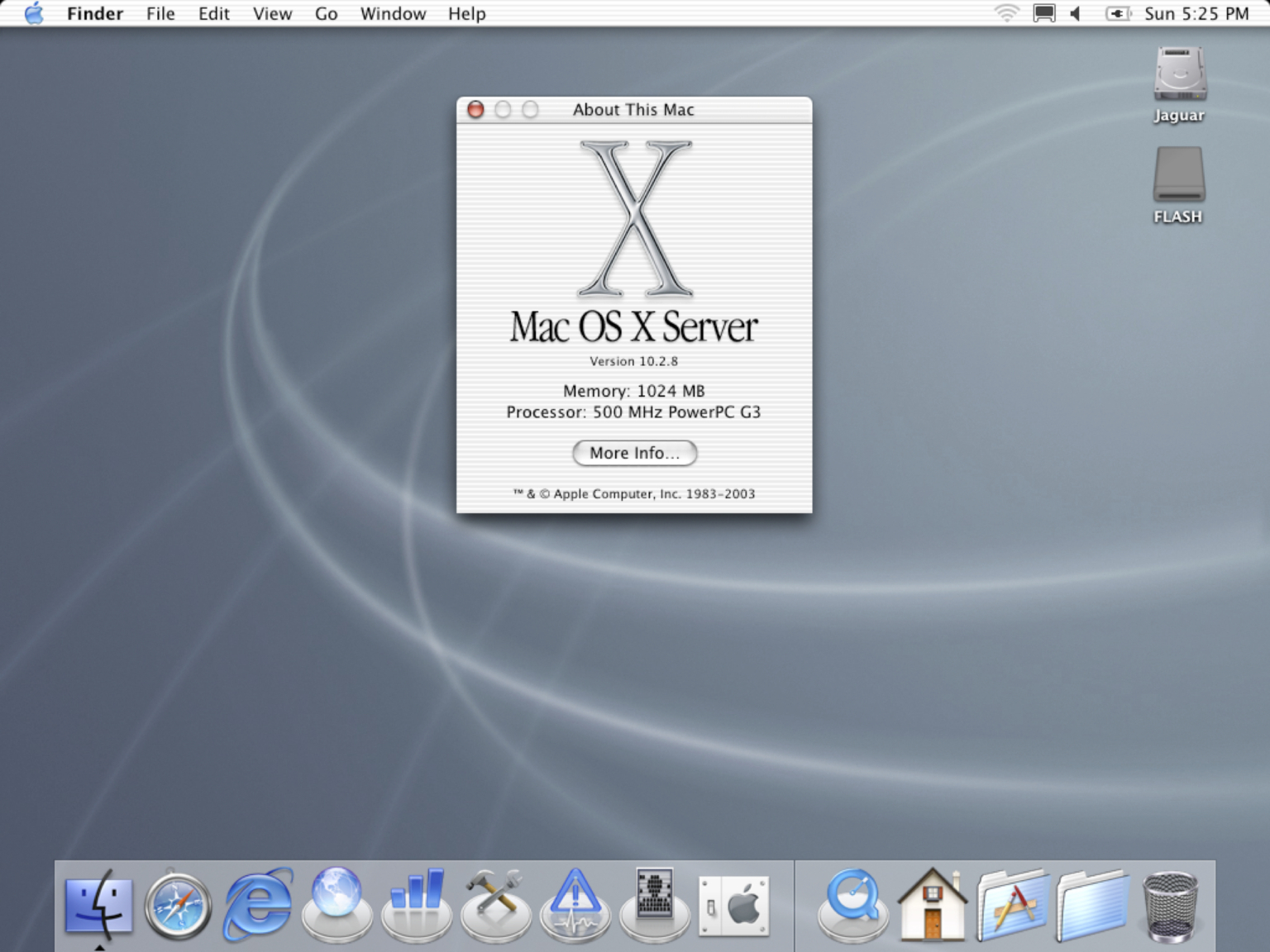Open the File menu
This screenshot has height=952, width=1270.
pos(160,13)
